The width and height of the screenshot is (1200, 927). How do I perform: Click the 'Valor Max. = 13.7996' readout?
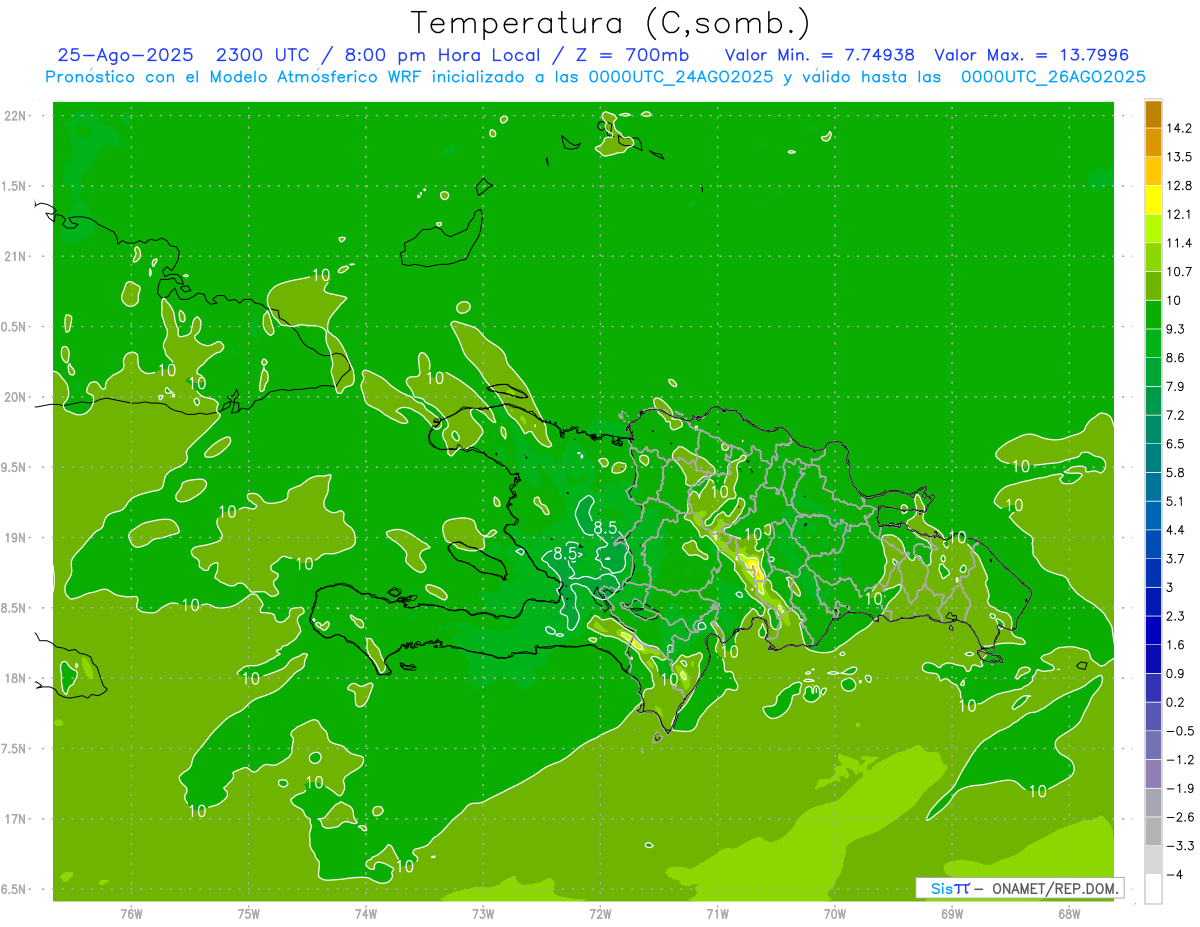[x=1031, y=56]
